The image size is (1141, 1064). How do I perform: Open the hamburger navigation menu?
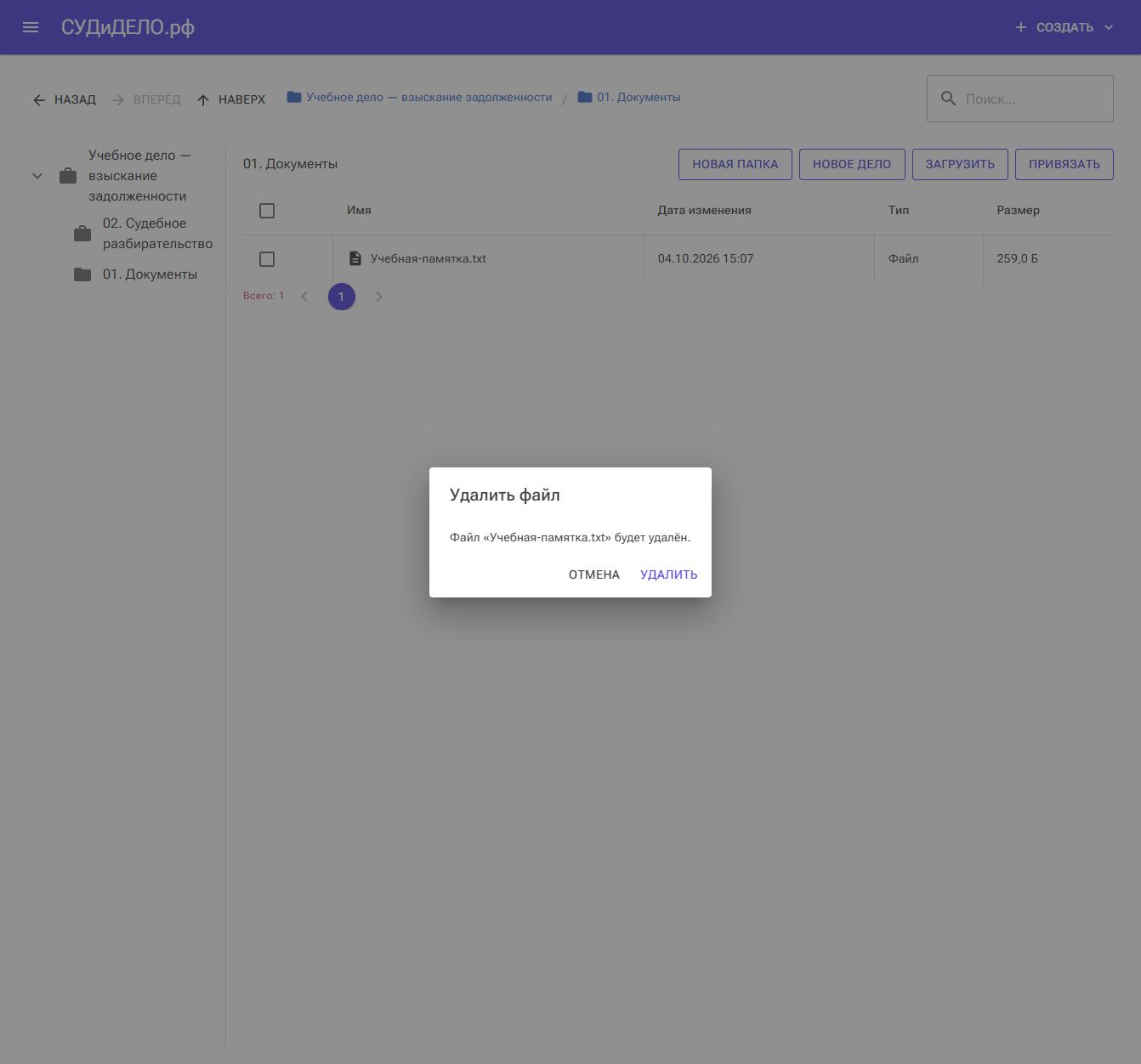31,27
